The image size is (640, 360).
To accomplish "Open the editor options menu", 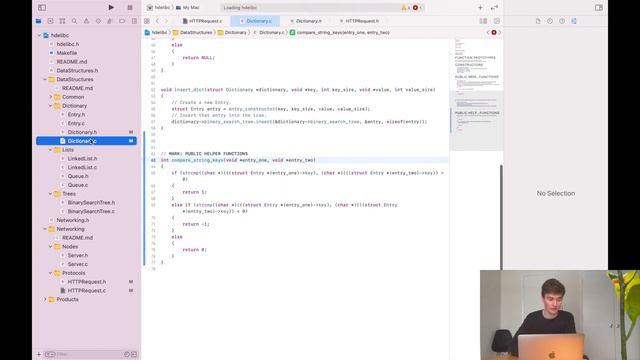I will tap(483, 21).
